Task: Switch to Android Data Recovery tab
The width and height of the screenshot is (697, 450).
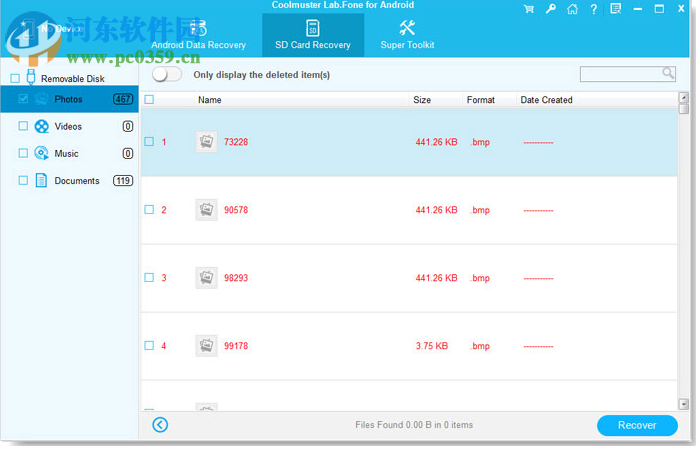Action: (198, 35)
